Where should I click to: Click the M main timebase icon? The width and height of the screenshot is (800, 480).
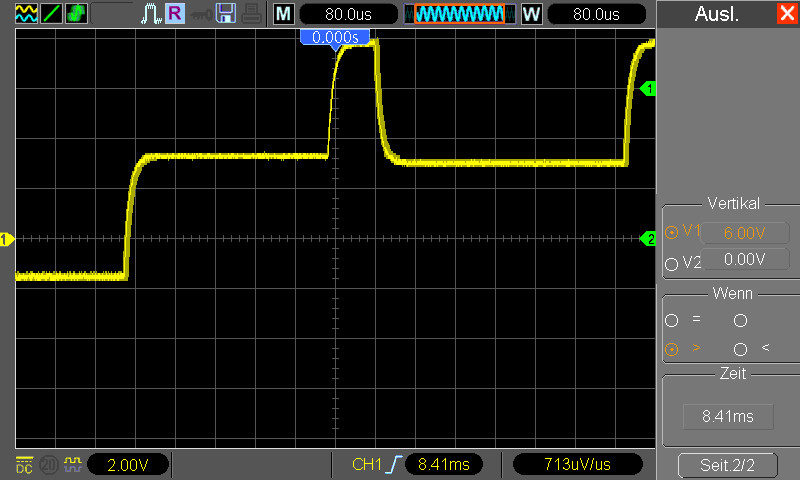point(284,14)
